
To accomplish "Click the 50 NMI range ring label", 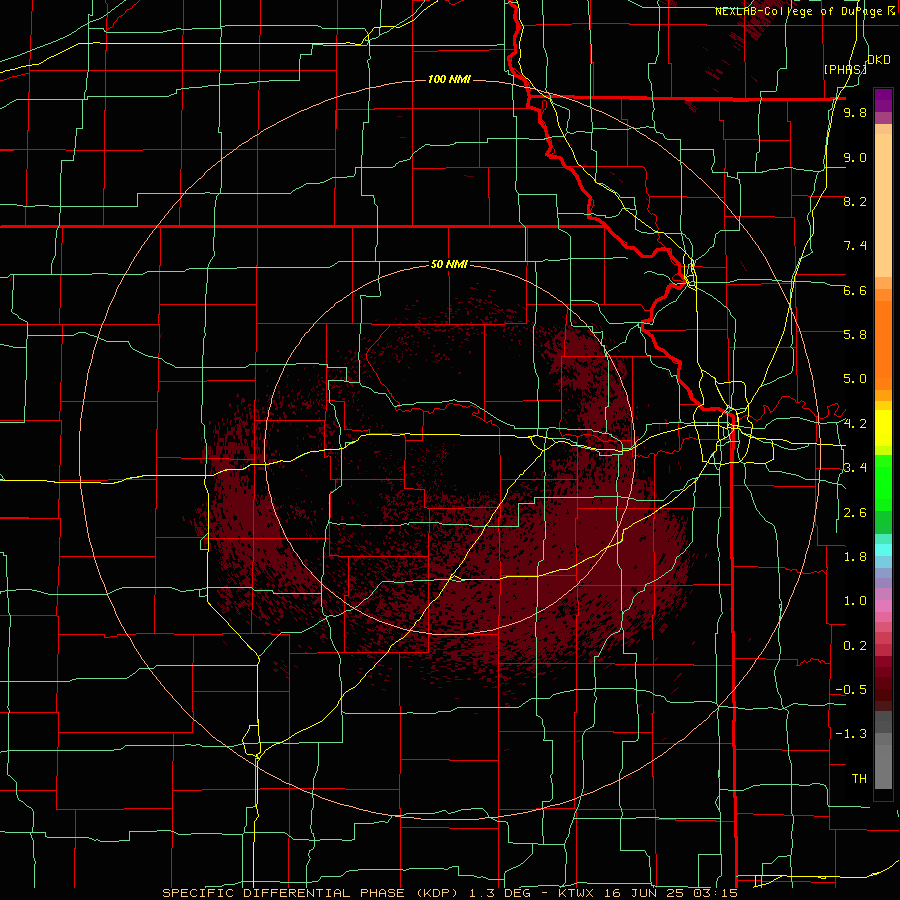I will click(x=449, y=264).
